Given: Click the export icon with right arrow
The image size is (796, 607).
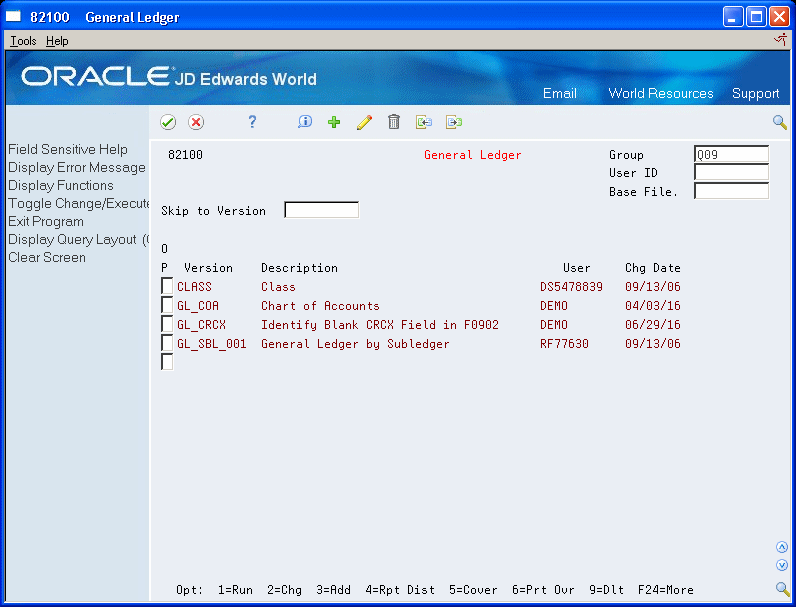Looking at the screenshot, I should (x=454, y=122).
